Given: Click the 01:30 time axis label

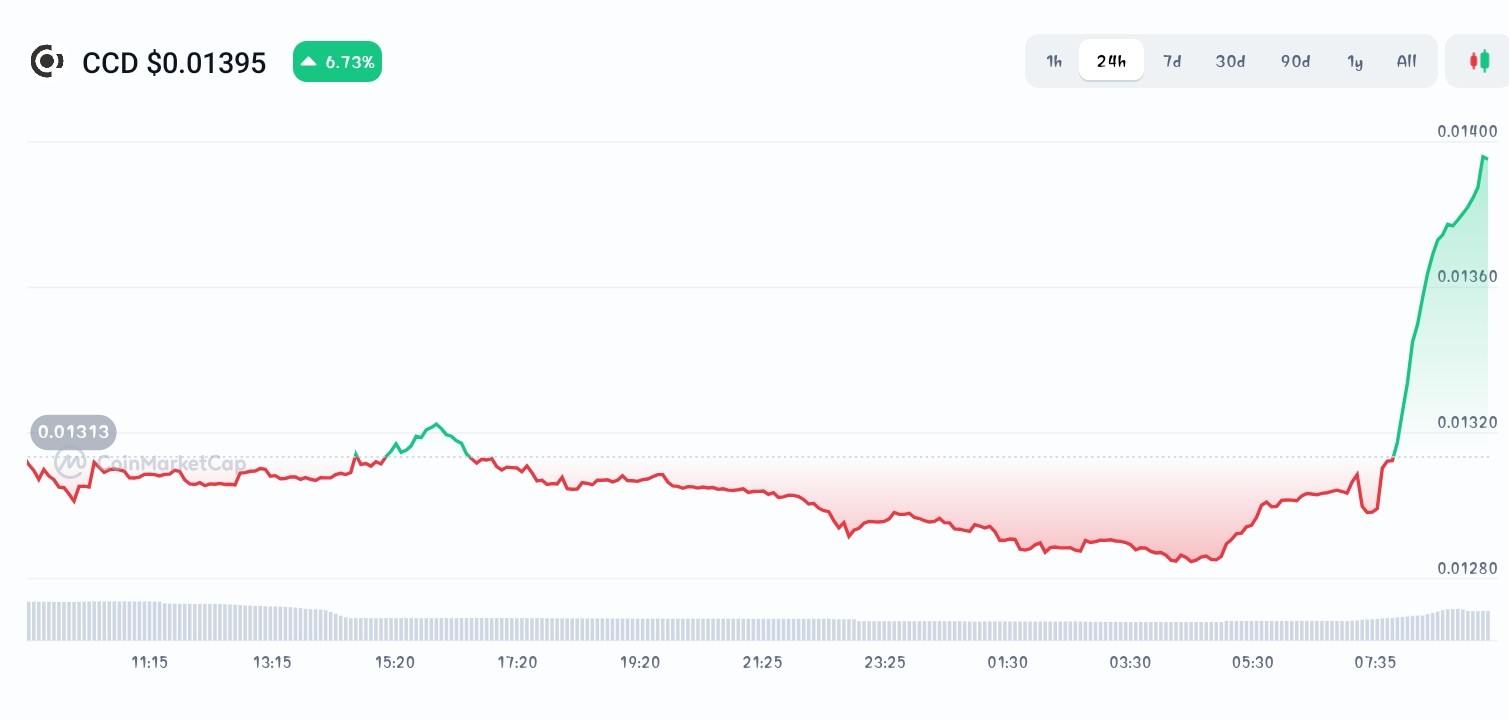Looking at the screenshot, I should pos(1007,662).
